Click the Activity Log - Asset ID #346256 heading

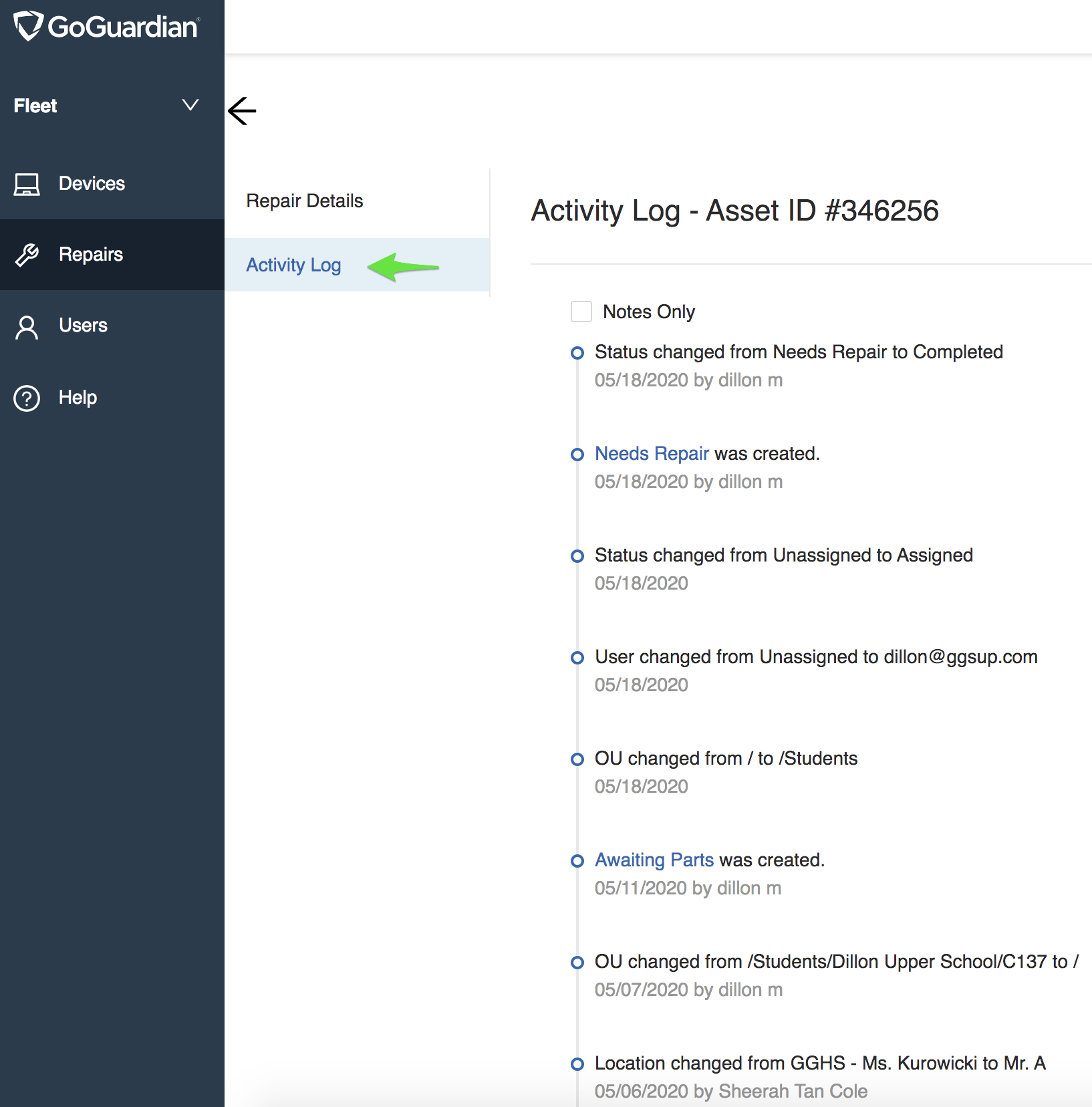coord(734,211)
